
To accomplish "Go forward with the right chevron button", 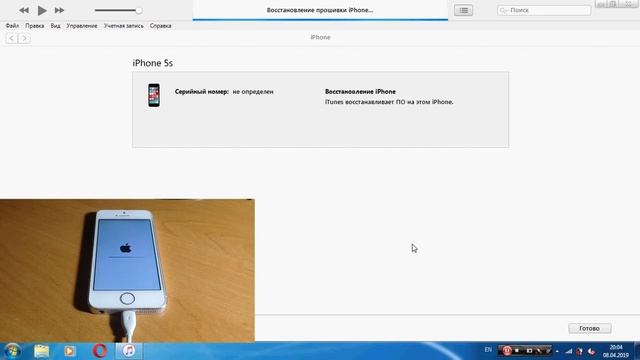I will 24,38.
